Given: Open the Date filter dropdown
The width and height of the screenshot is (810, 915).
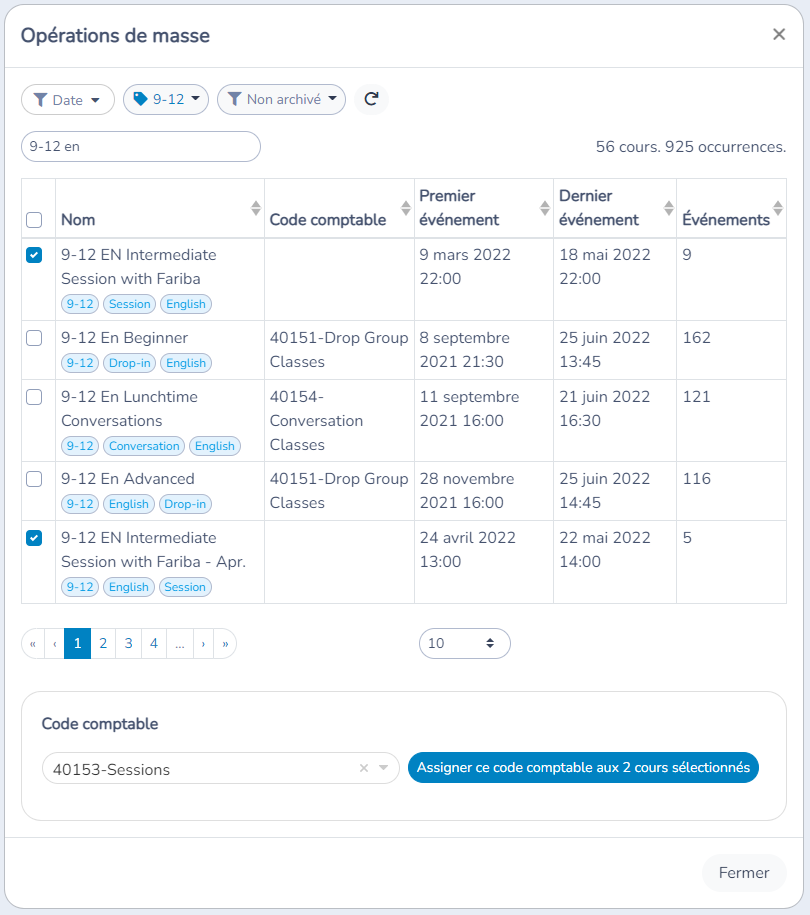Looking at the screenshot, I should tap(68, 100).
